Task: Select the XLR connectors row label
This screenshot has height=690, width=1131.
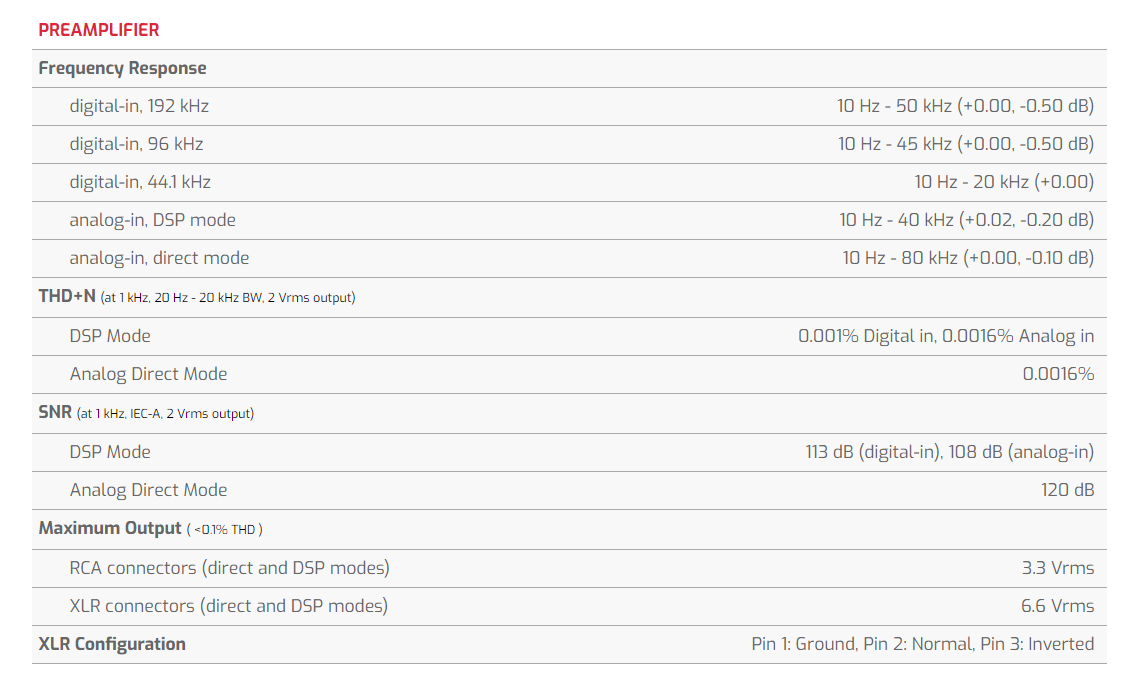Action: tap(228, 606)
